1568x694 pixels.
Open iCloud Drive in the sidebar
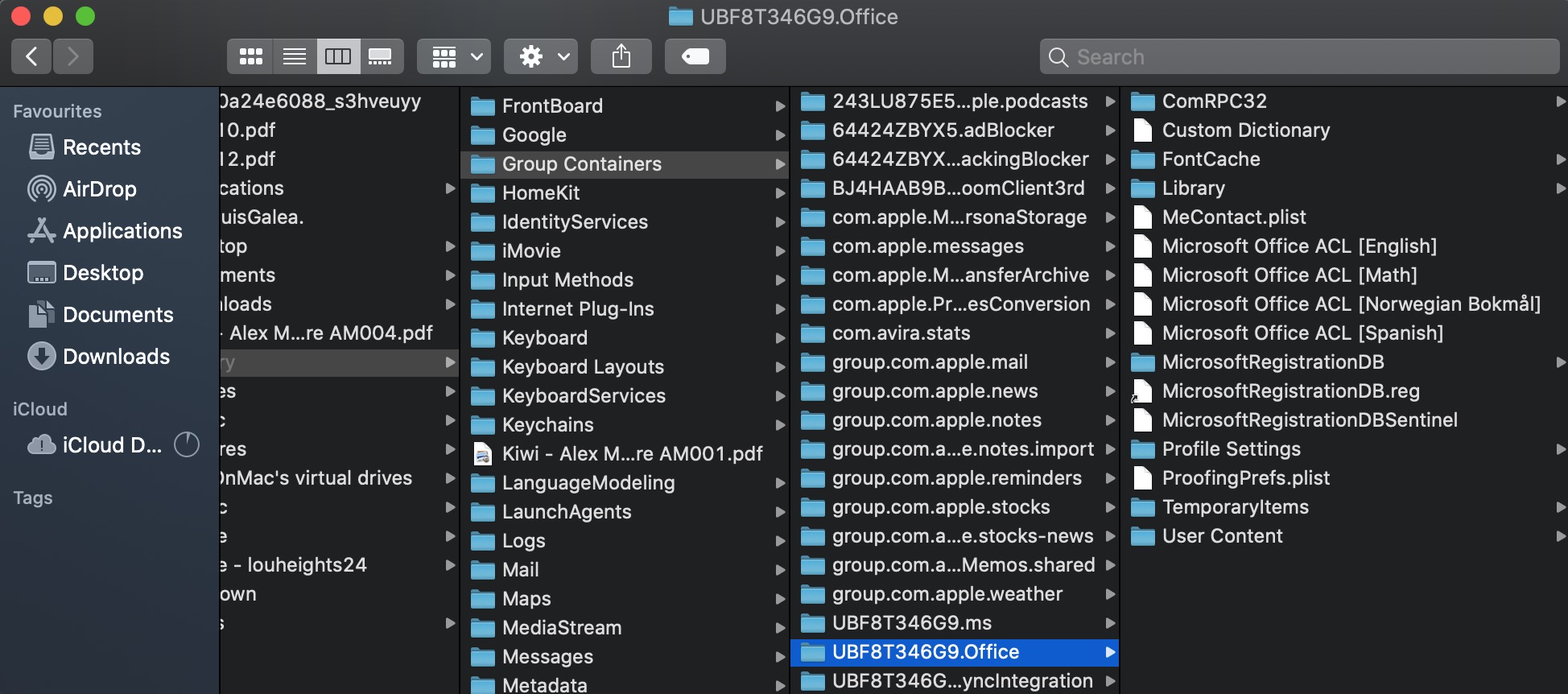95,445
